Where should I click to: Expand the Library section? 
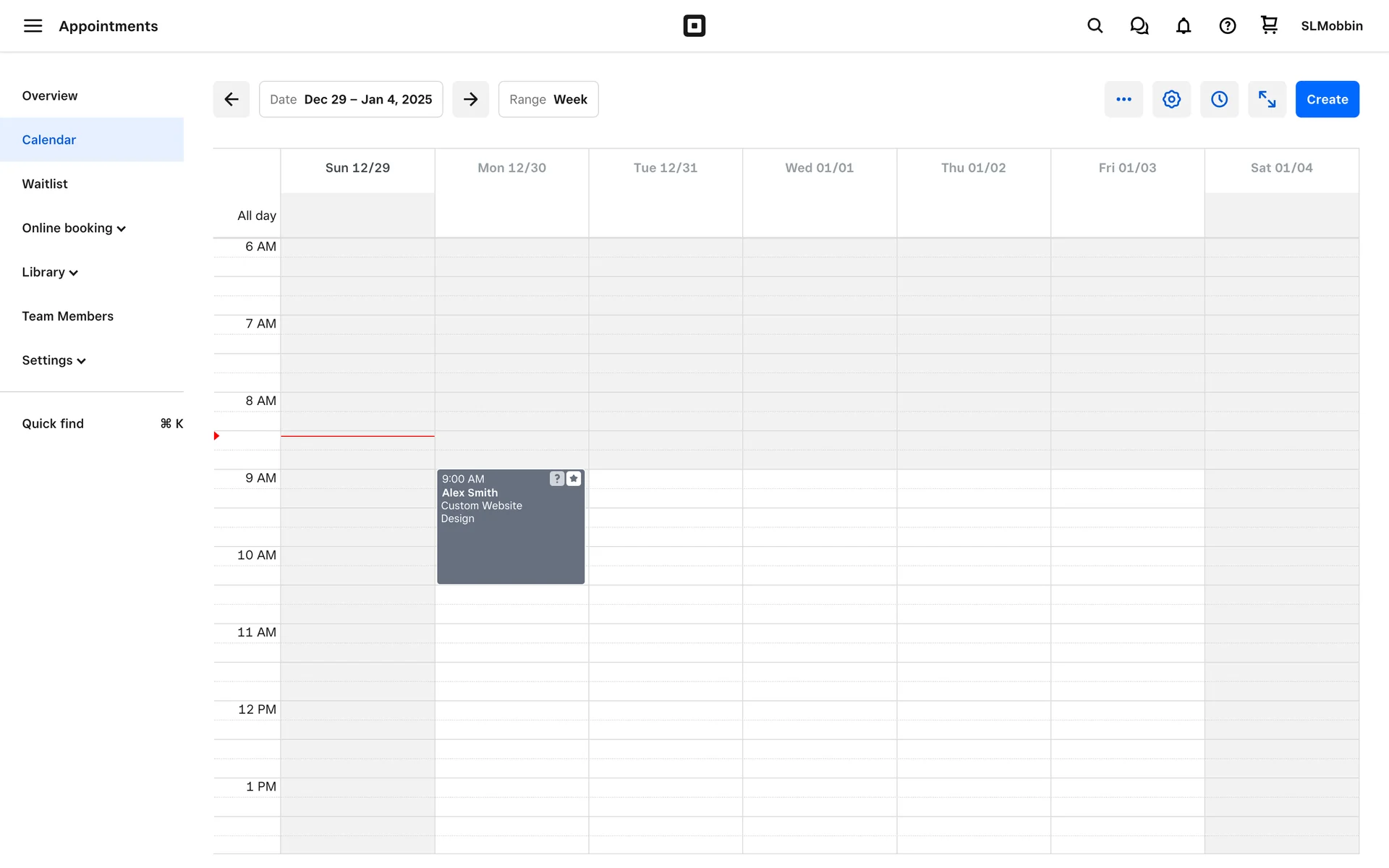pyautogui.click(x=50, y=272)
